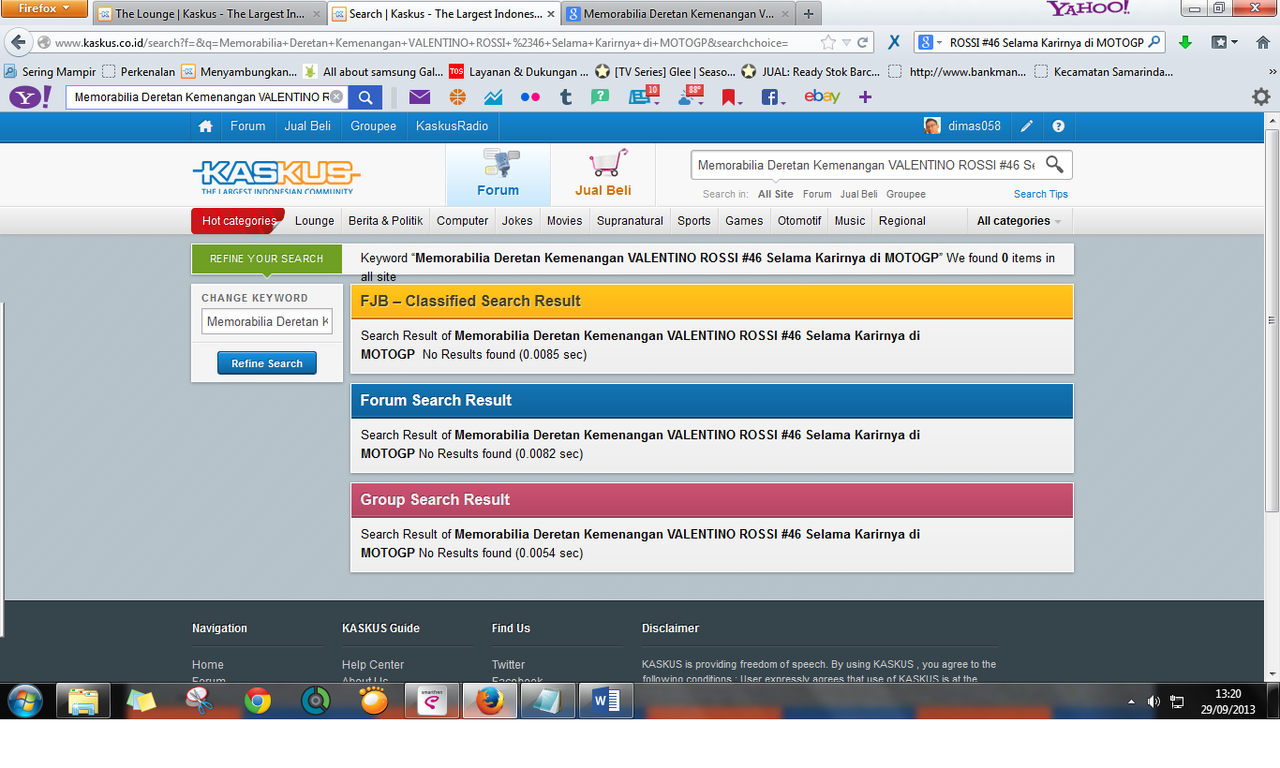Click the Firefox back arrow button
1280x768 pixels.
tap(18, 43)
